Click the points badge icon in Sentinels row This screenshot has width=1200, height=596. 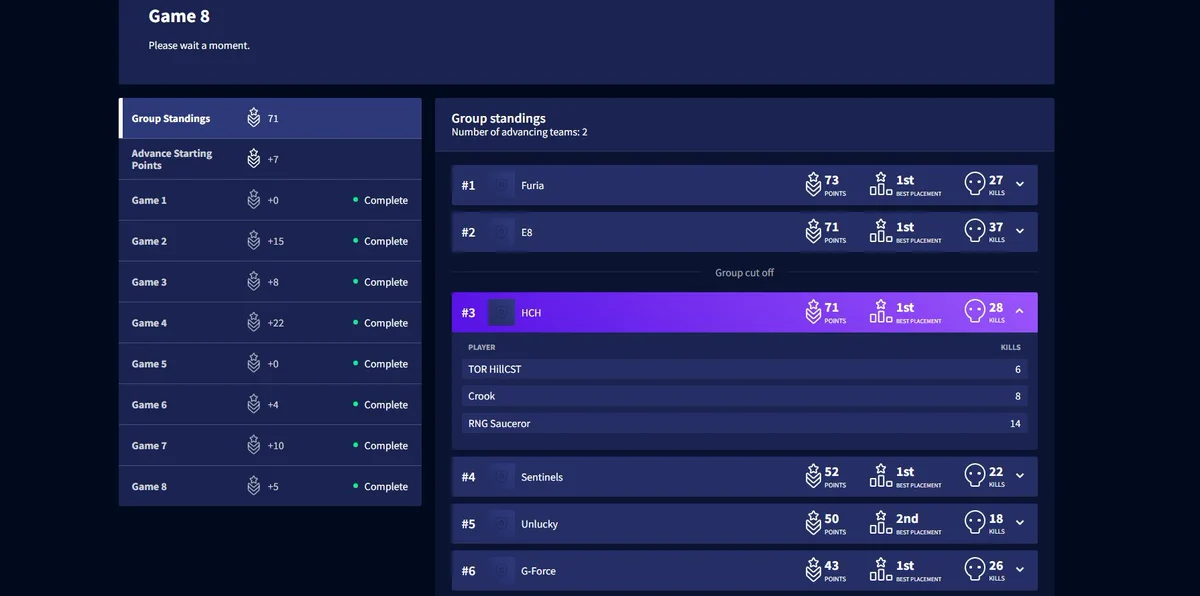[x=813, y=477]
